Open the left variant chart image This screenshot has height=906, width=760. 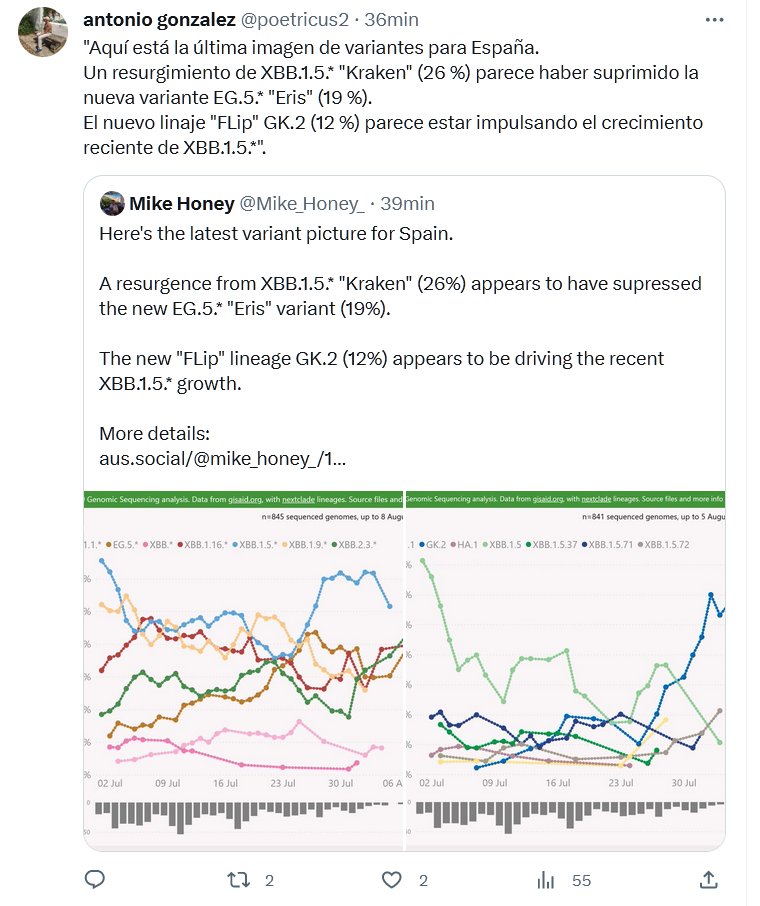point(243,670)
